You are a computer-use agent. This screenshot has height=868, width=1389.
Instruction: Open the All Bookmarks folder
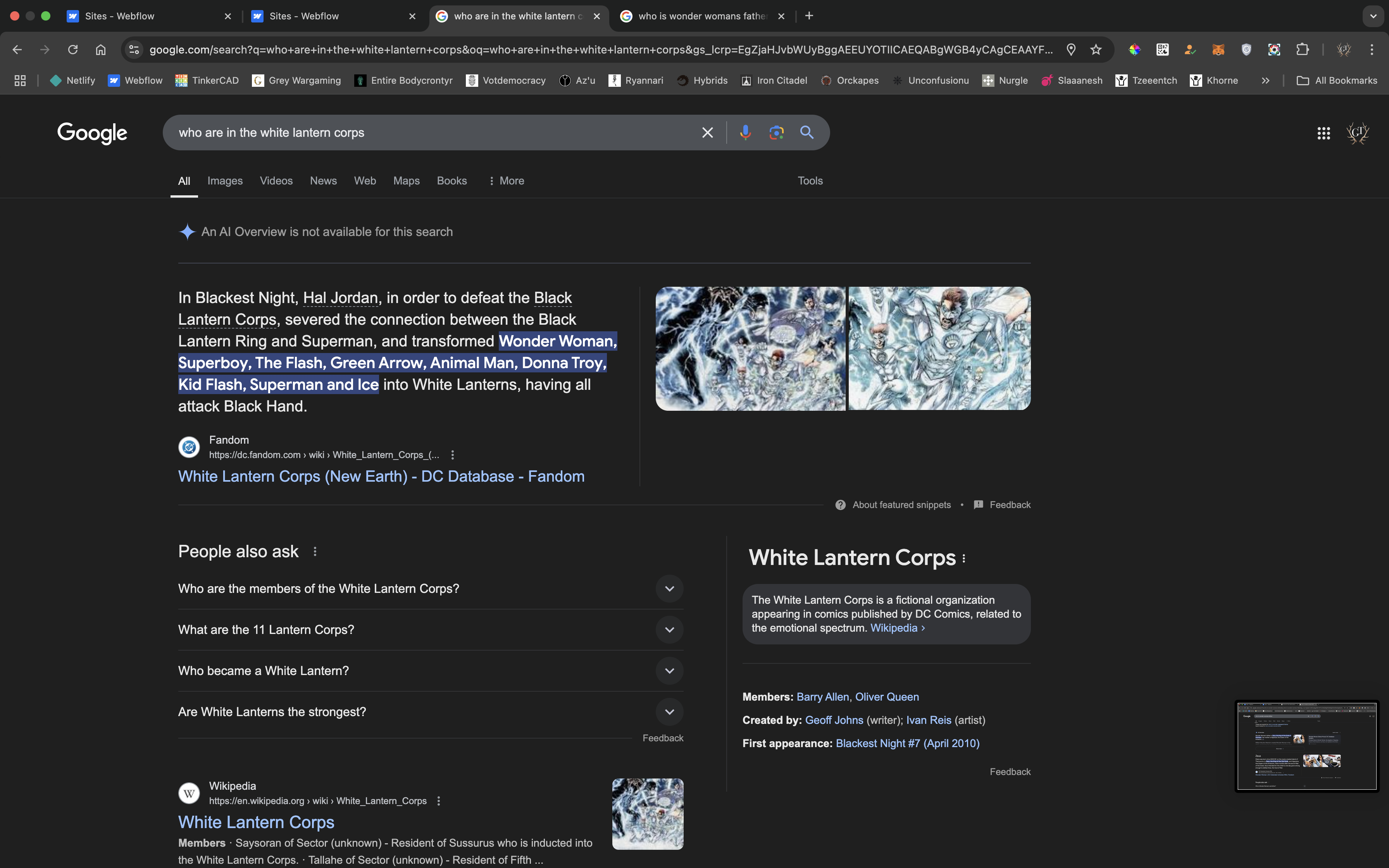(x=1337, y=80)
